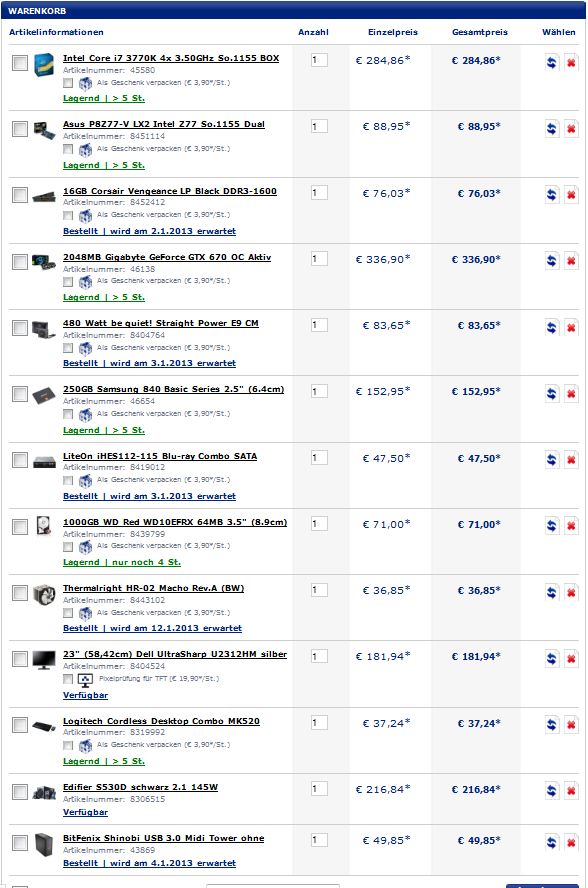Enable gift wrapping for Corsair Vengeance RAM
The image size is (588, 888).
[x=68, y=215]
